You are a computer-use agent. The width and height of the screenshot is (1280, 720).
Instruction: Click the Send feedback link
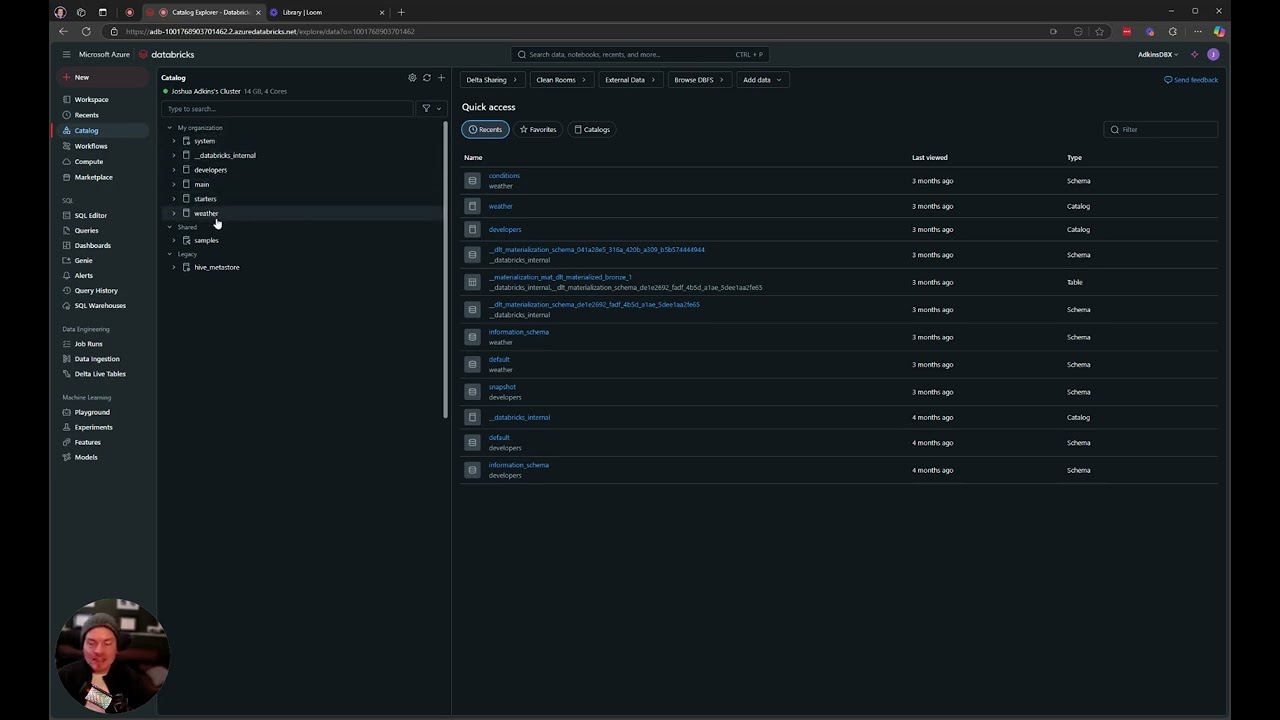click(x=1191, y=80)
